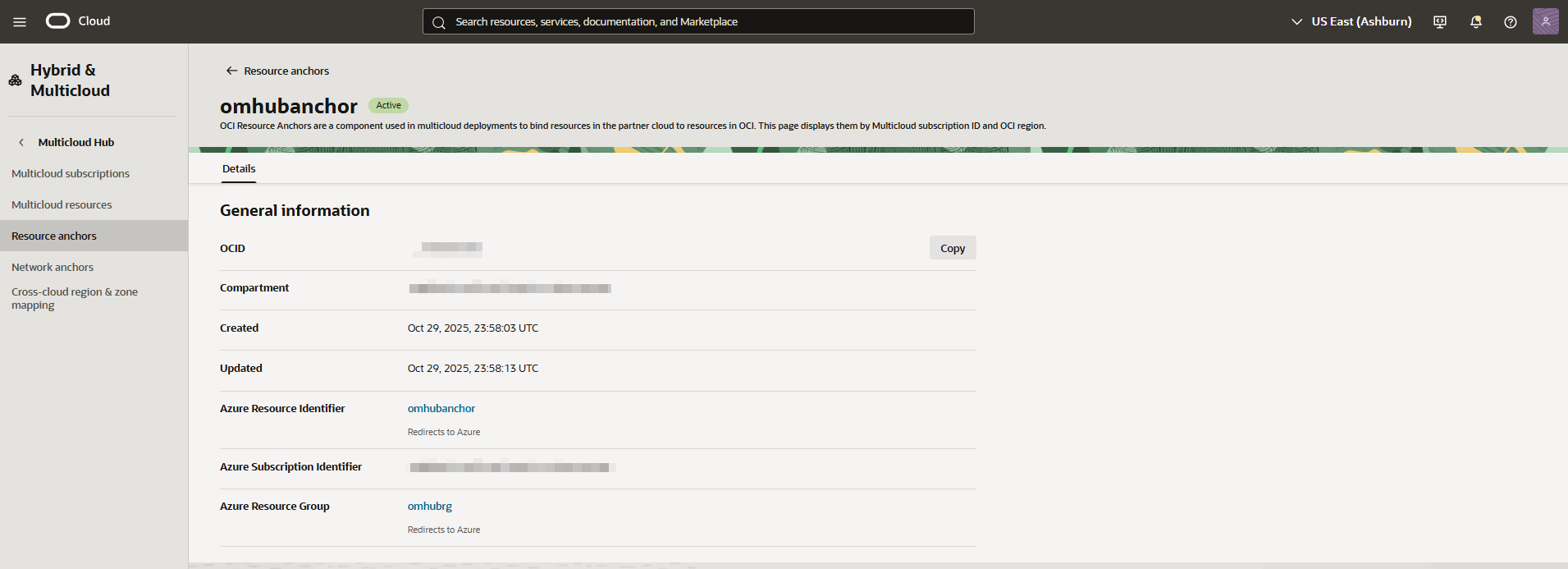Open Multicloud subscriptions in sidebar
1568x569 pixels.
71,173
